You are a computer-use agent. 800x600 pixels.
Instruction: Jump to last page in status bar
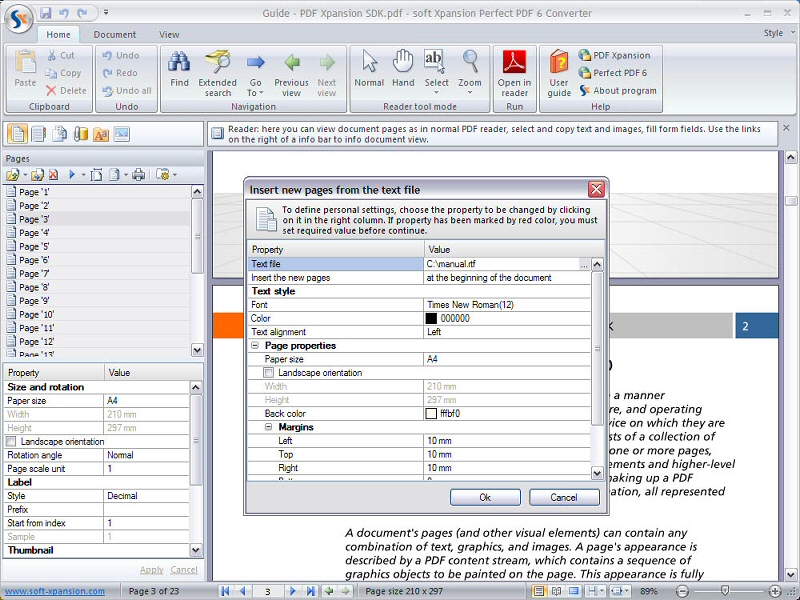[310, 591]
